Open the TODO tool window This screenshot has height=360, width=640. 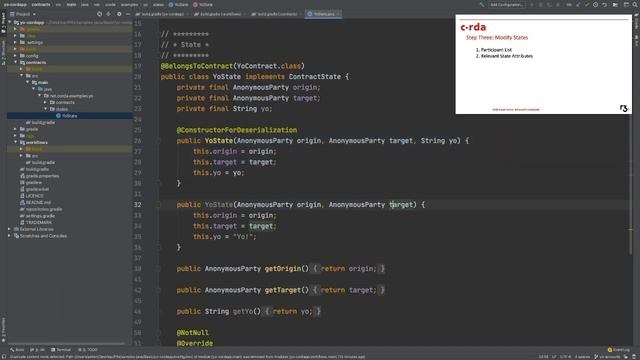tap(88, 350)
